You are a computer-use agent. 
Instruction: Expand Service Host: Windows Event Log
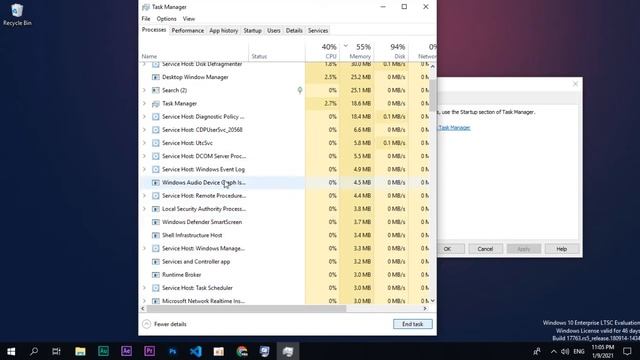144,169
